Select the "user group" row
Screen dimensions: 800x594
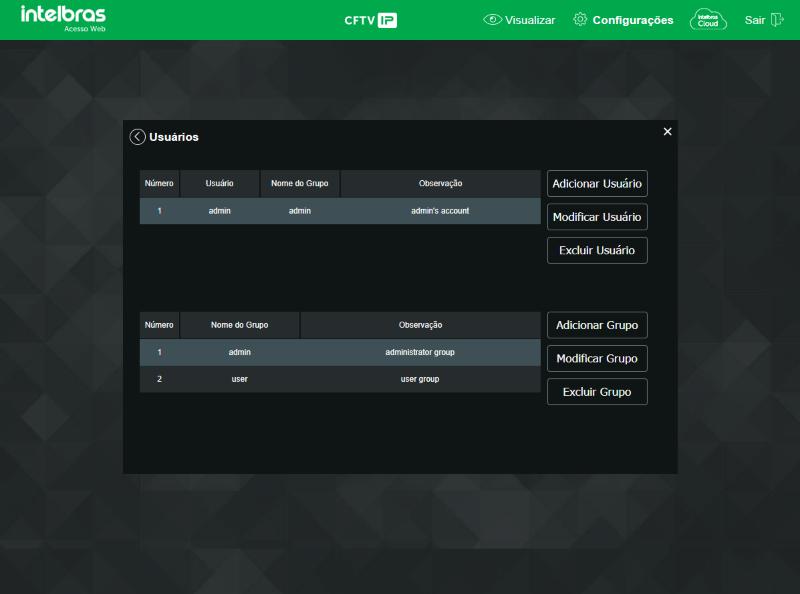coord(340,379)
